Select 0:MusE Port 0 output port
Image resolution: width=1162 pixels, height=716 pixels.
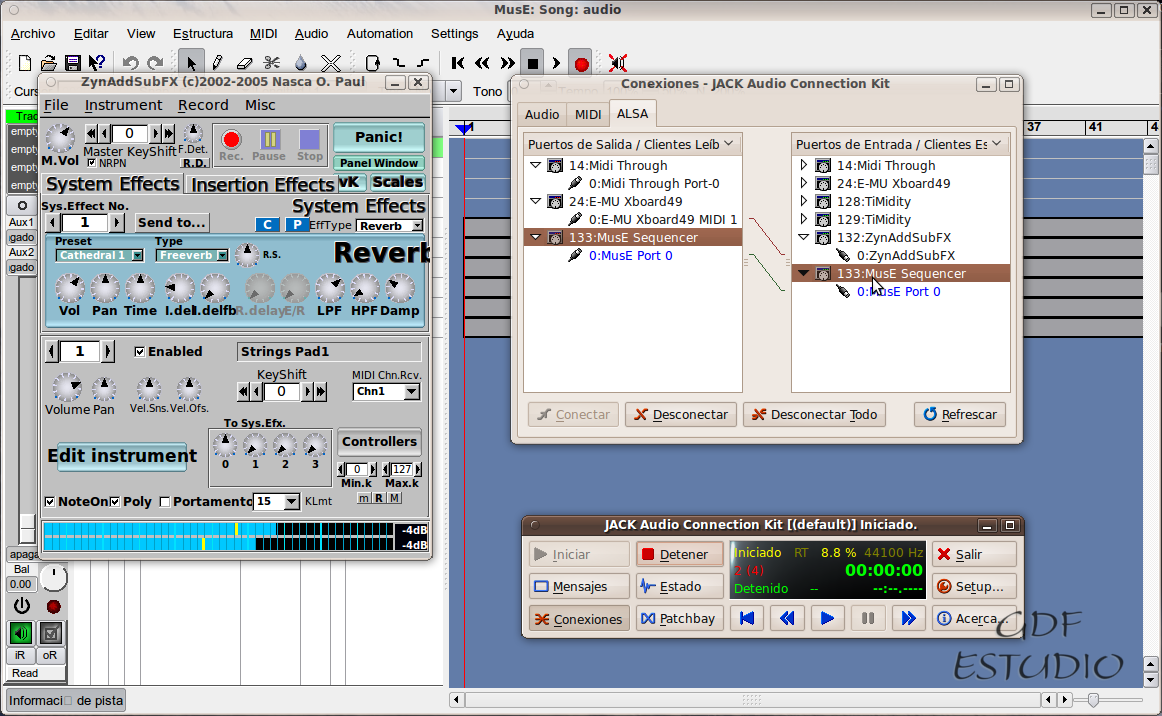(630, 256)
